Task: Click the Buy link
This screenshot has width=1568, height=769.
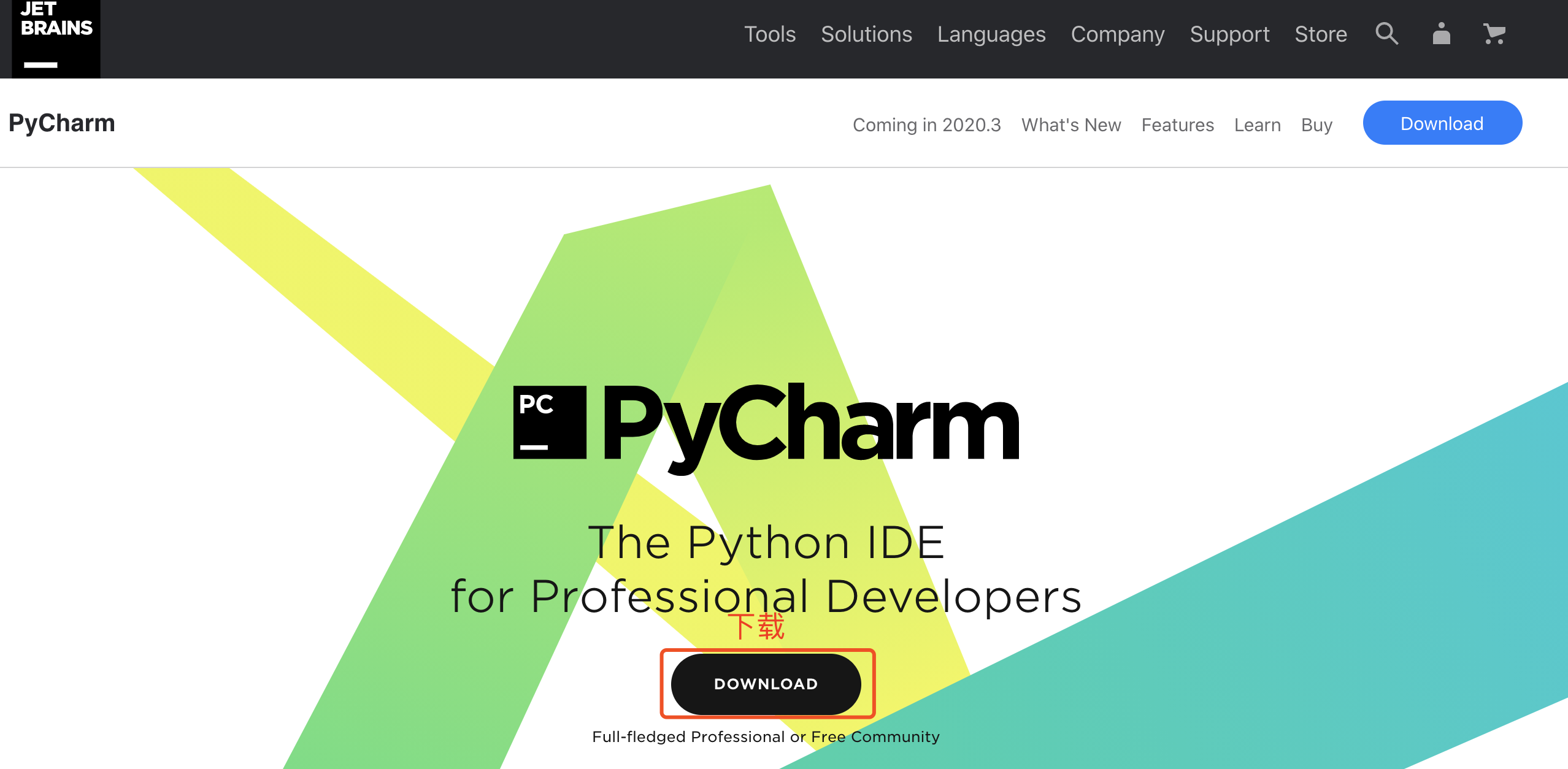Action: 1316,125
